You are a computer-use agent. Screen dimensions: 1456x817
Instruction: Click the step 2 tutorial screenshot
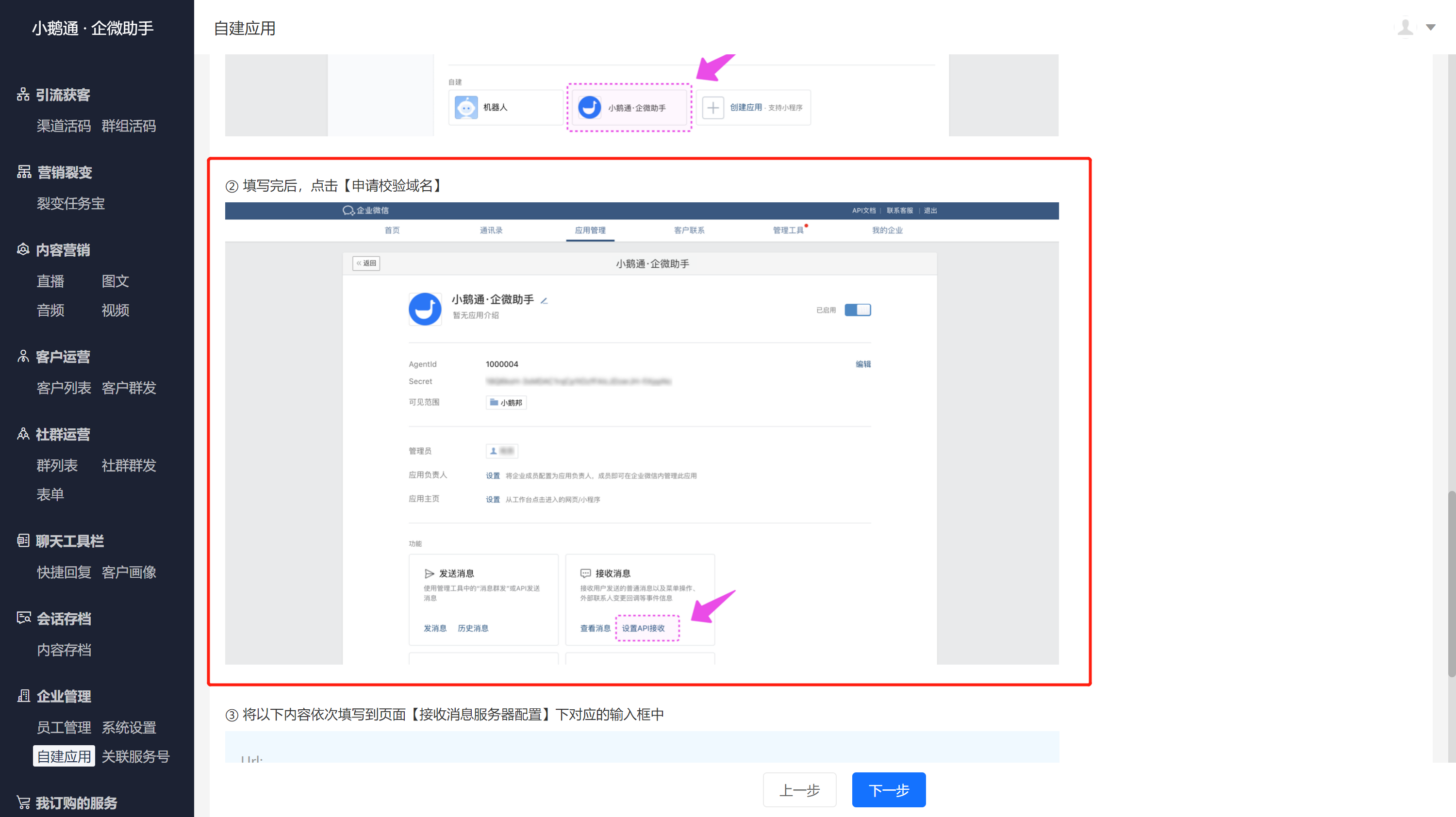pyautogui.click(x=642, y=433)
